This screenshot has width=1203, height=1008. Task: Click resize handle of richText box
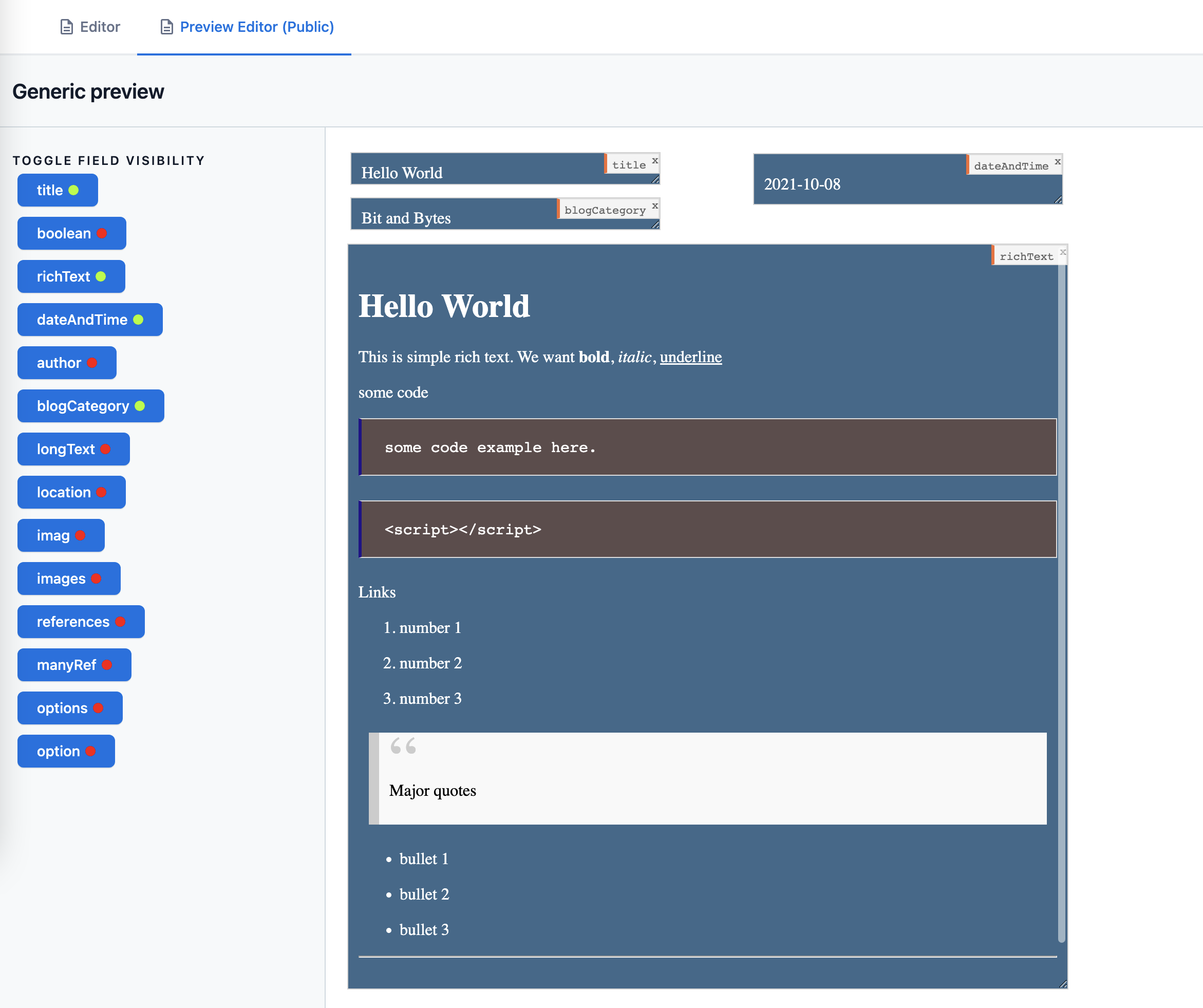1063,984
